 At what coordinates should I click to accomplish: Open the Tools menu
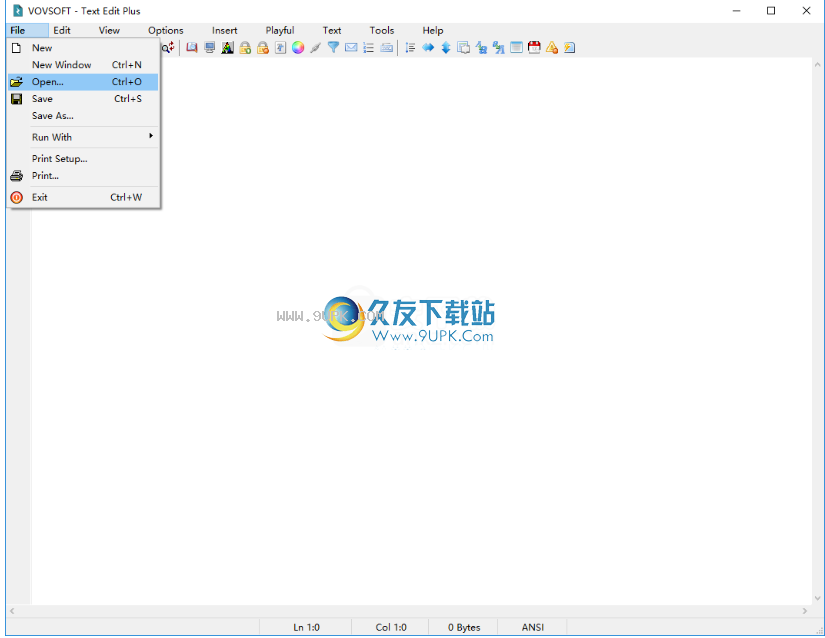(x=381, y=31)
